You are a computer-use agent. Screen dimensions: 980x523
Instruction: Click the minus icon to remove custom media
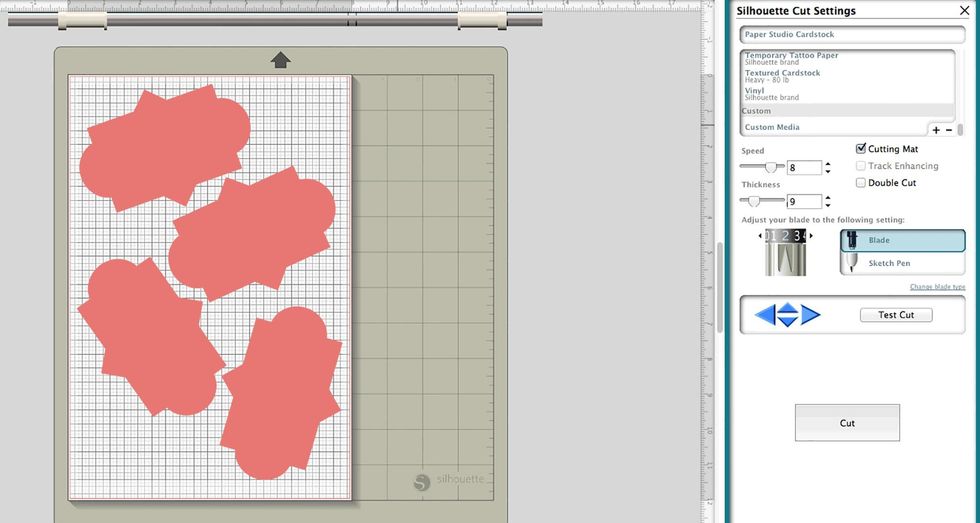(x=949, y=130)
